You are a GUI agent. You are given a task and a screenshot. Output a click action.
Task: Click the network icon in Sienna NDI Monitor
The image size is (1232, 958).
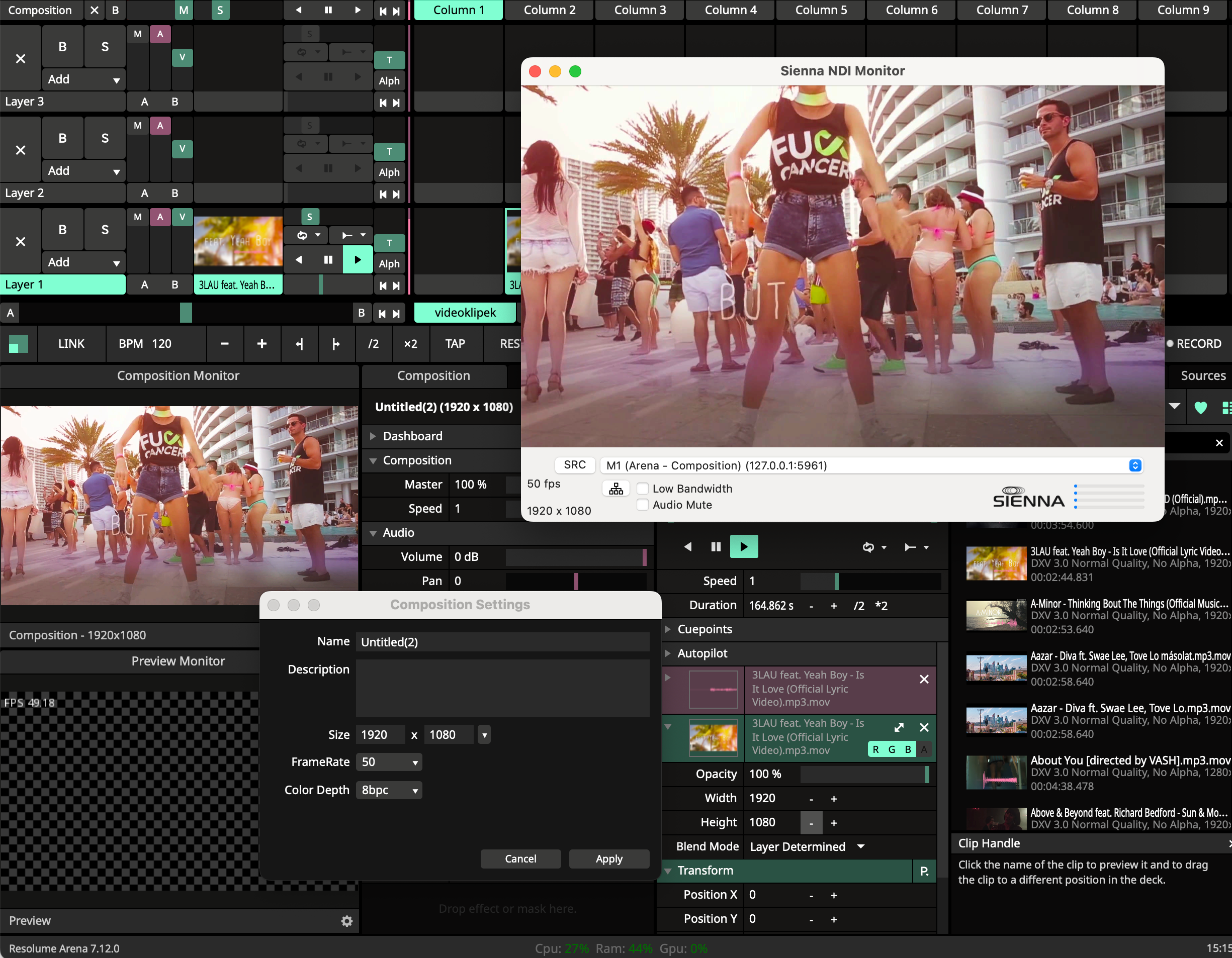pos(615,489)
